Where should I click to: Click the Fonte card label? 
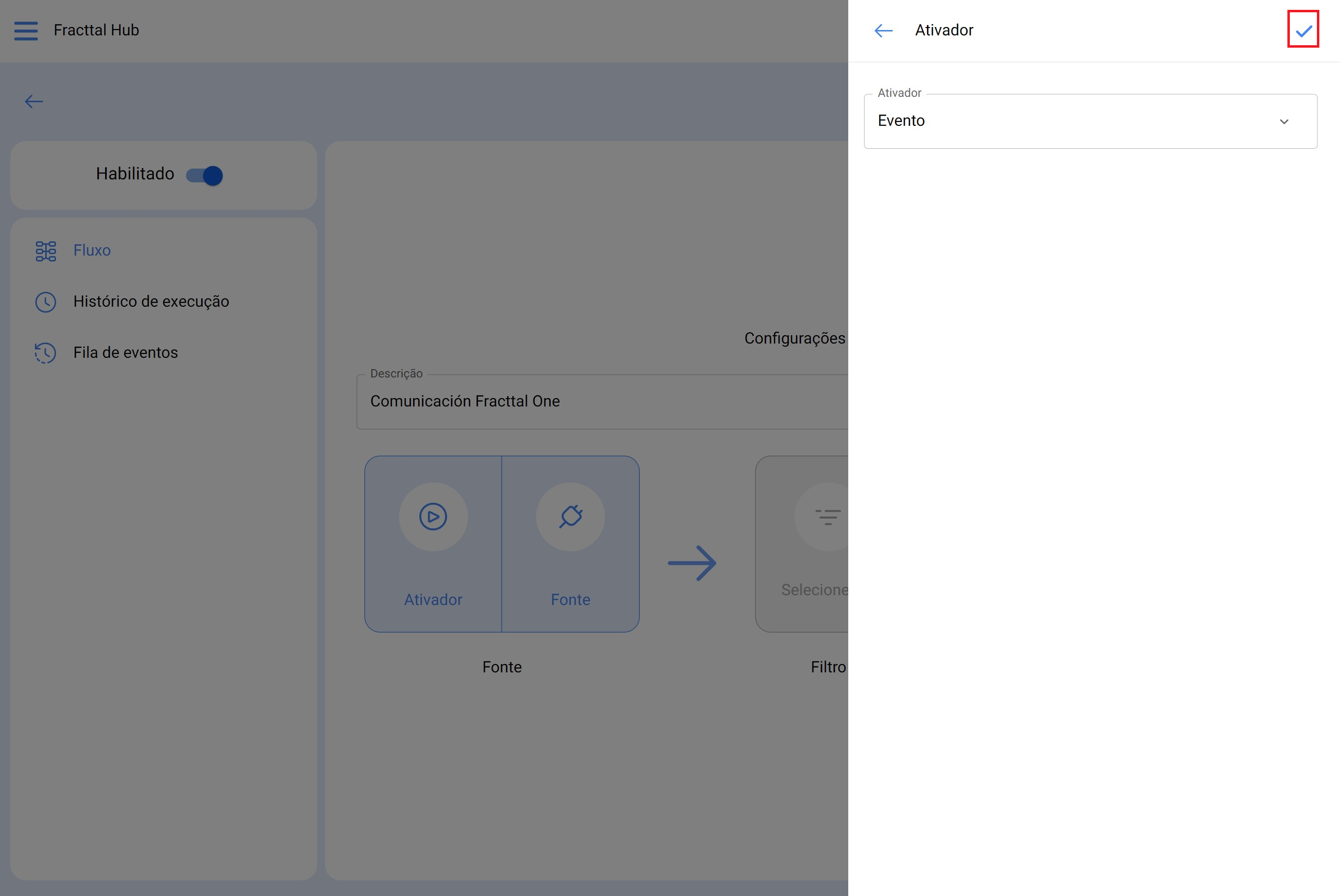tap(570, 600)
